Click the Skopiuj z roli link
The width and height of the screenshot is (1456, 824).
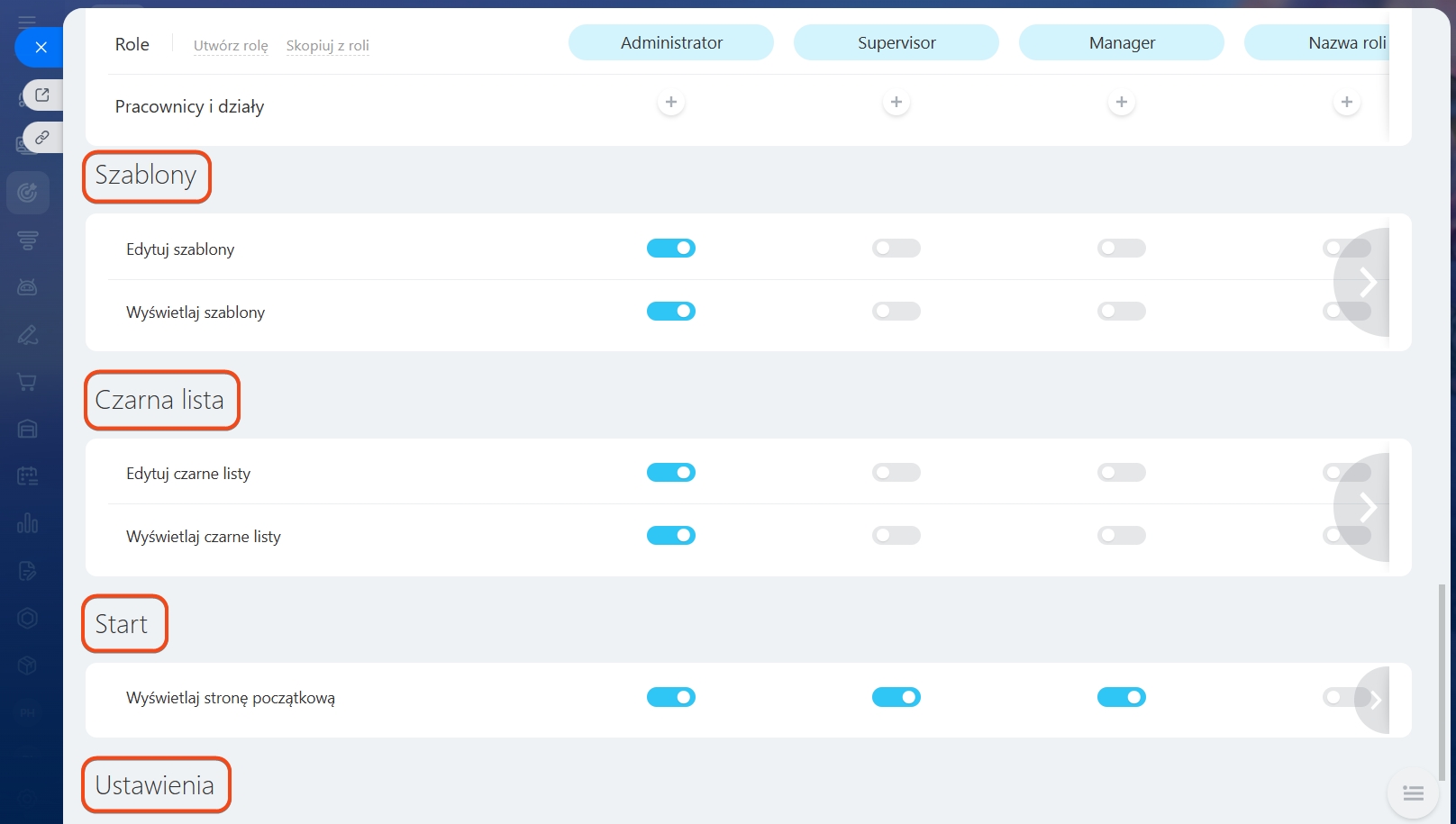coord(328,45)
